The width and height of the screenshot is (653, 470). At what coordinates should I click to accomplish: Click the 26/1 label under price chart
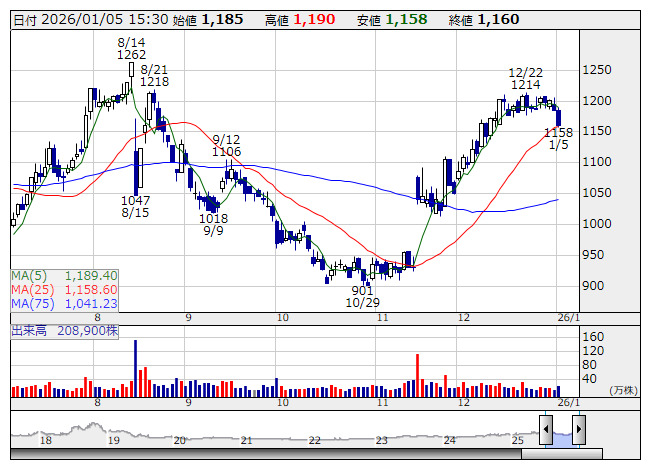568,318
